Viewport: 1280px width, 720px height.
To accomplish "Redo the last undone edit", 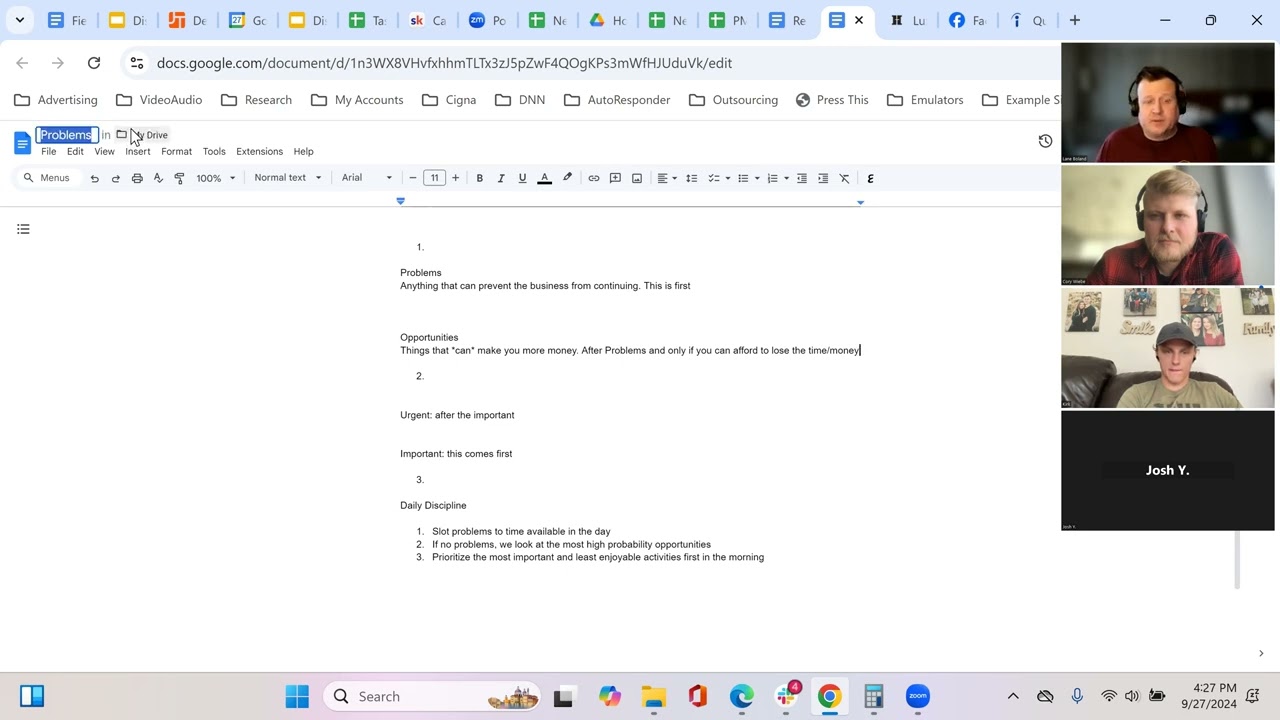I will [x=115, y=178].
